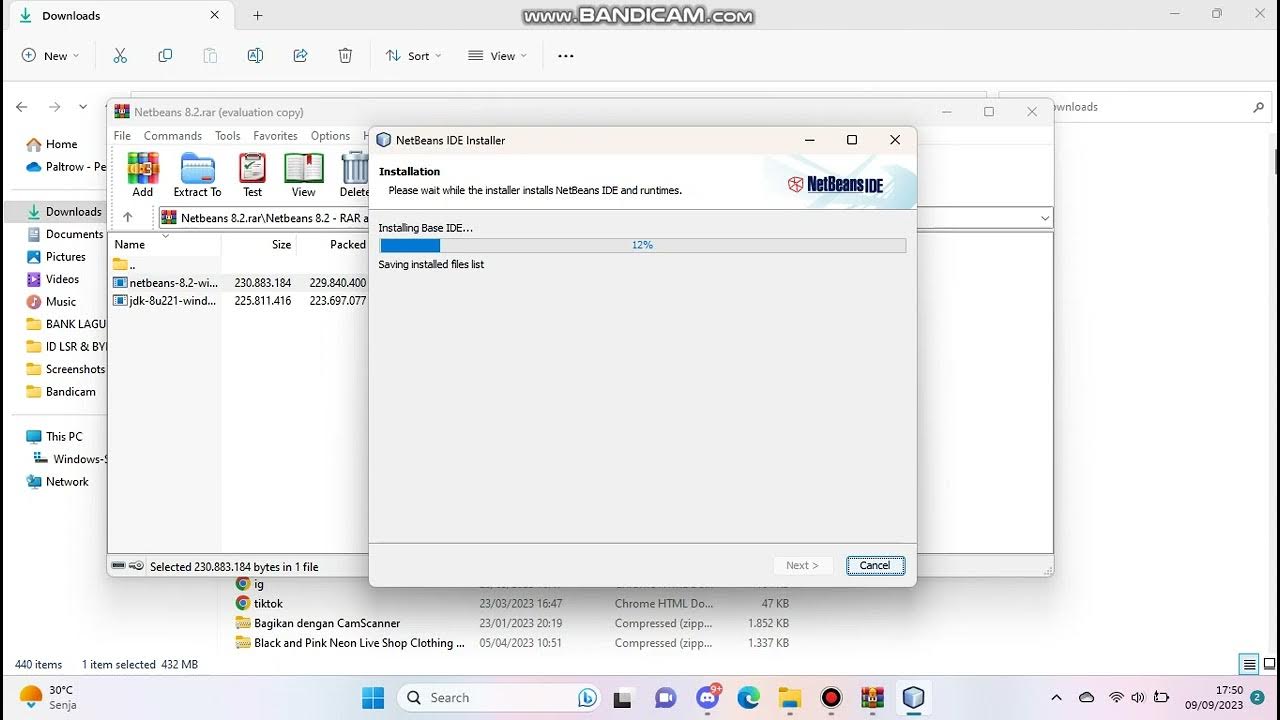Open WinRAR File menu
The height and width of the screenshot is (720, 1280).
point(122,136)
